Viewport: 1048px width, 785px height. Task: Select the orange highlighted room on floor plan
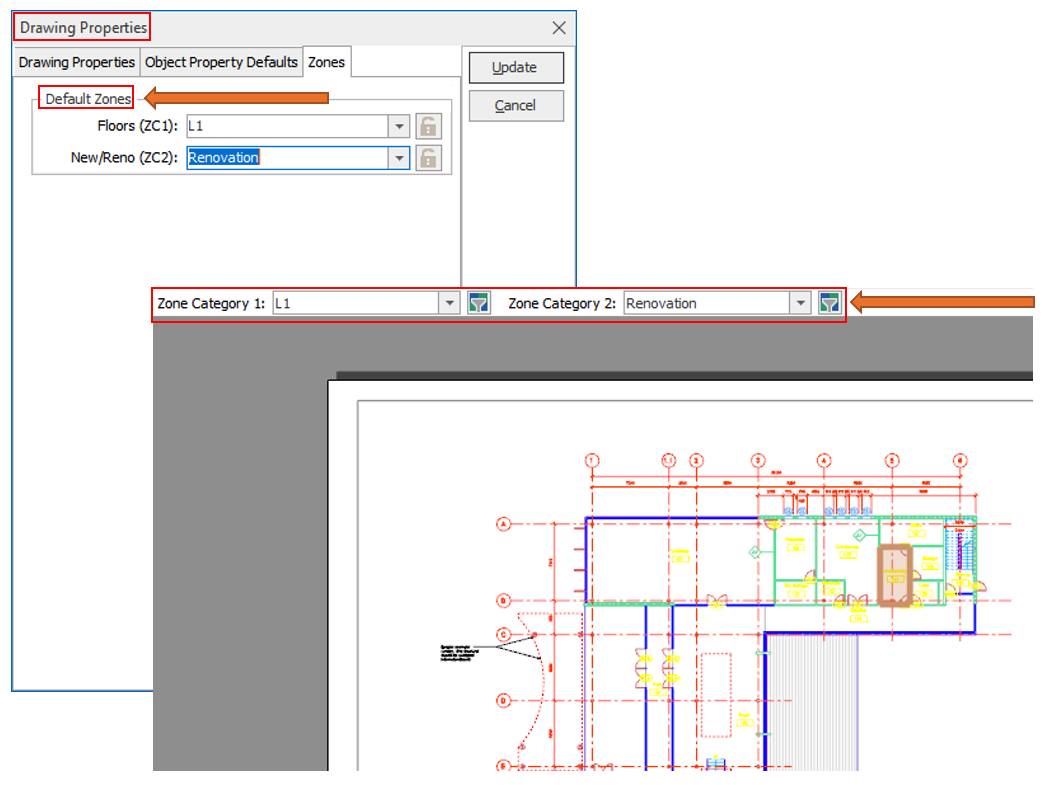(x=895, y=575)
